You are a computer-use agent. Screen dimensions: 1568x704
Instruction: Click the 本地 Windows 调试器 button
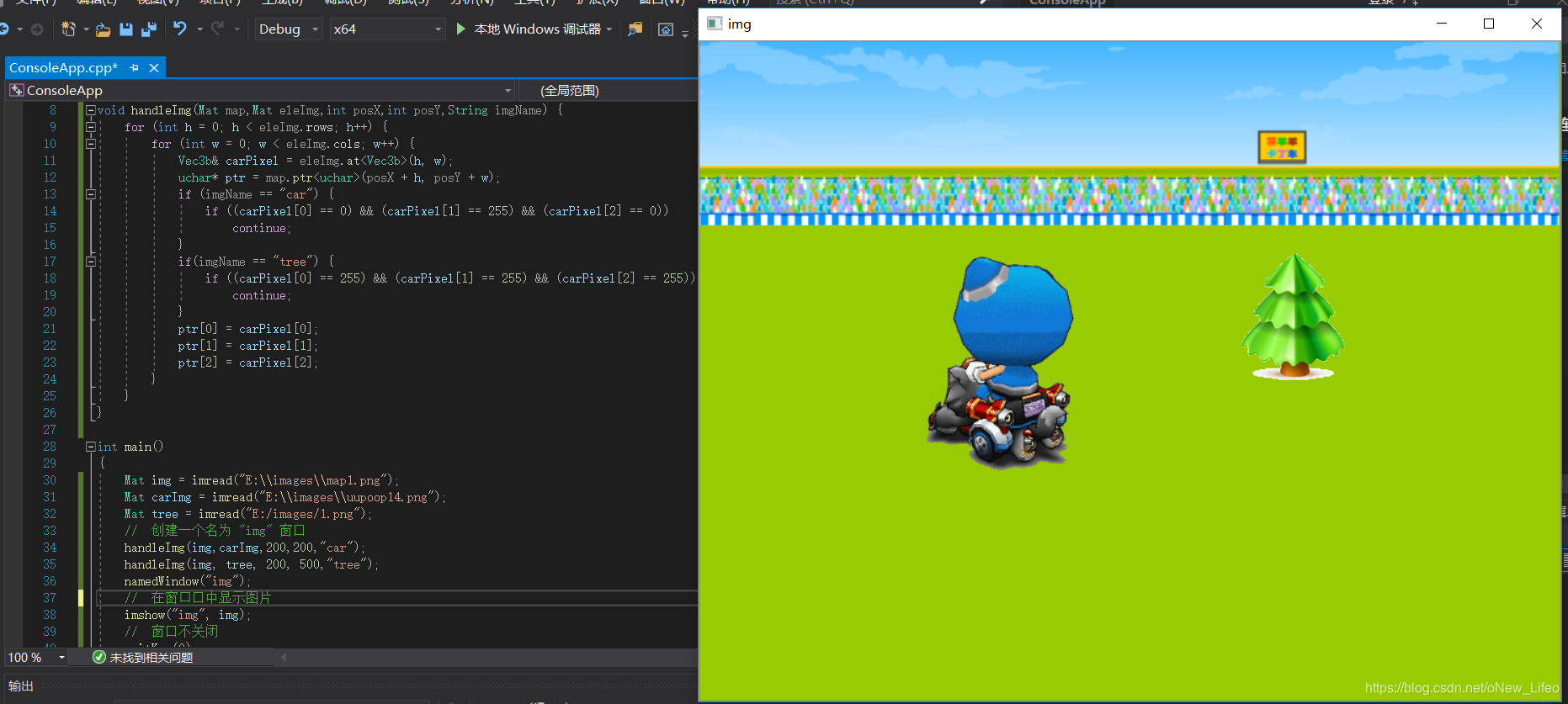(x=537, y=29)
